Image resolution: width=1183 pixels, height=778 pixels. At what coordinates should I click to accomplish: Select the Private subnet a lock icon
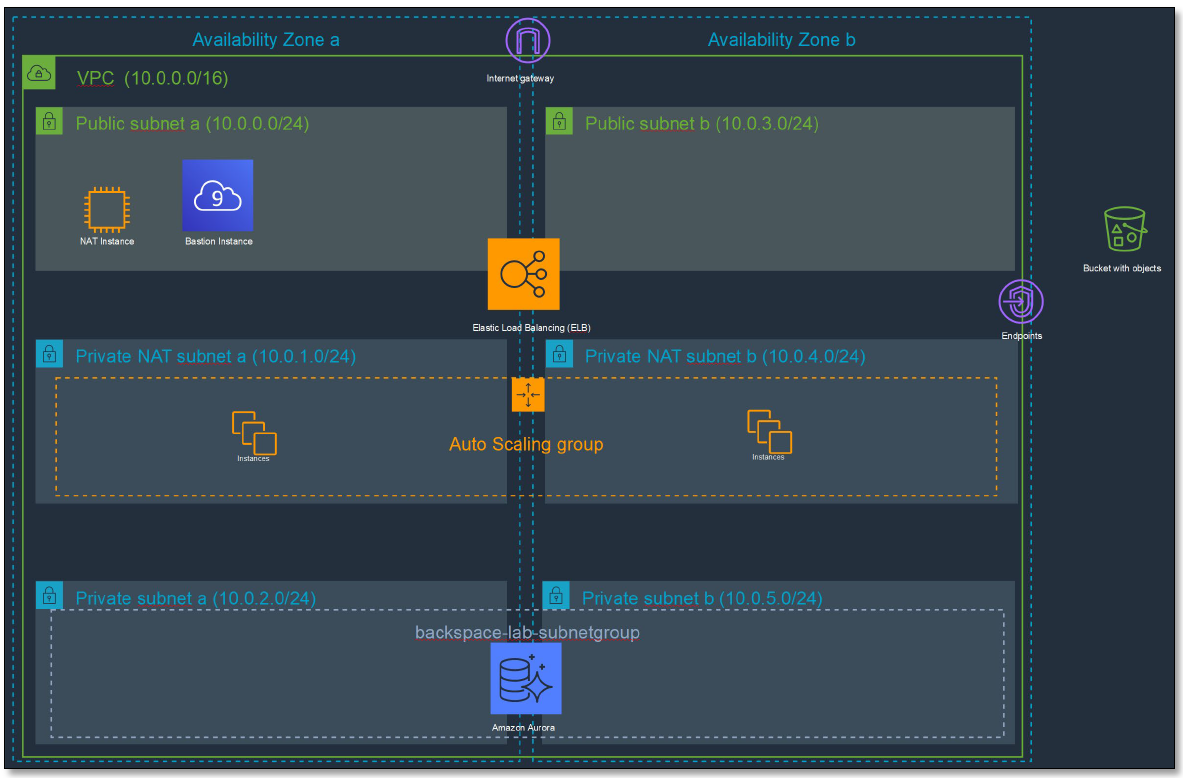tap(49, 595)
